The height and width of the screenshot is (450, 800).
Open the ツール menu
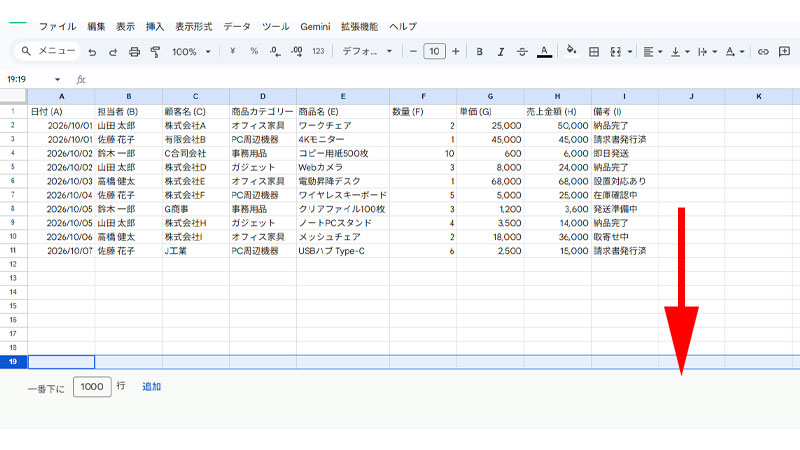(276, 27)
